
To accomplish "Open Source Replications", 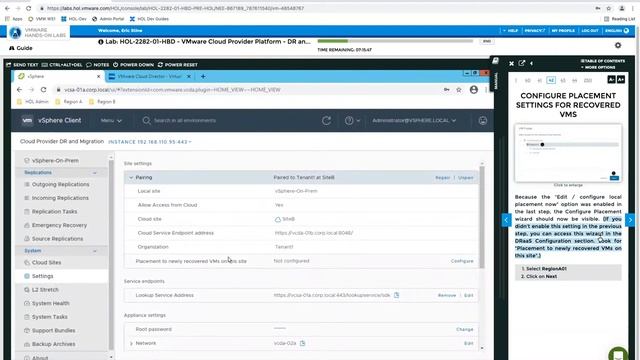I will coord(57,239).
